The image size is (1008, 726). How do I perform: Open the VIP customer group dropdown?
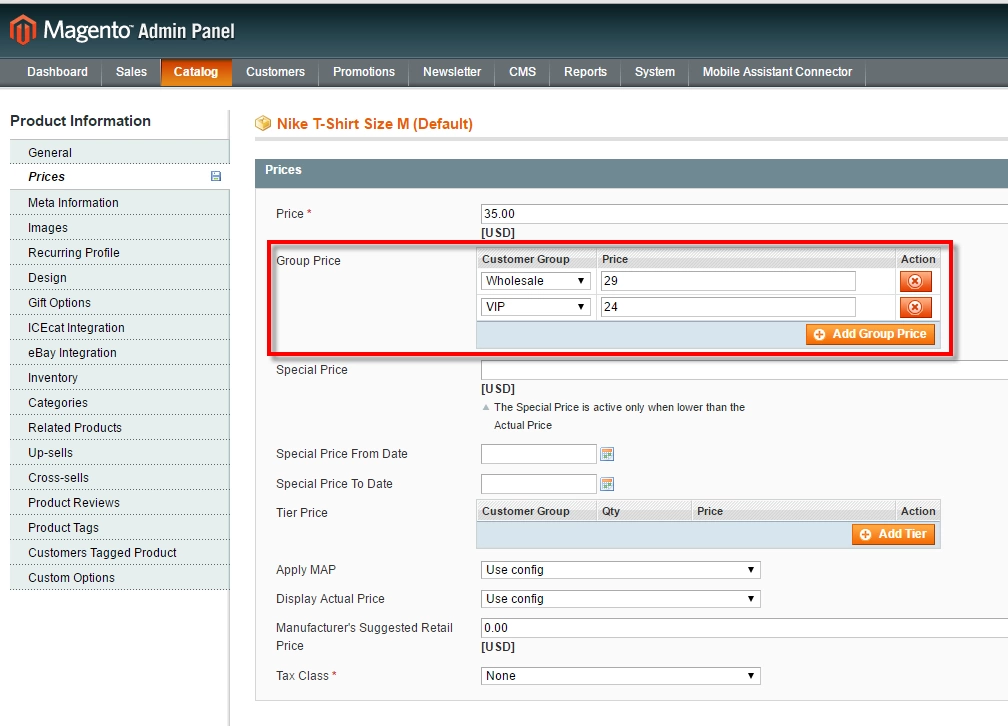pos(536,307)
